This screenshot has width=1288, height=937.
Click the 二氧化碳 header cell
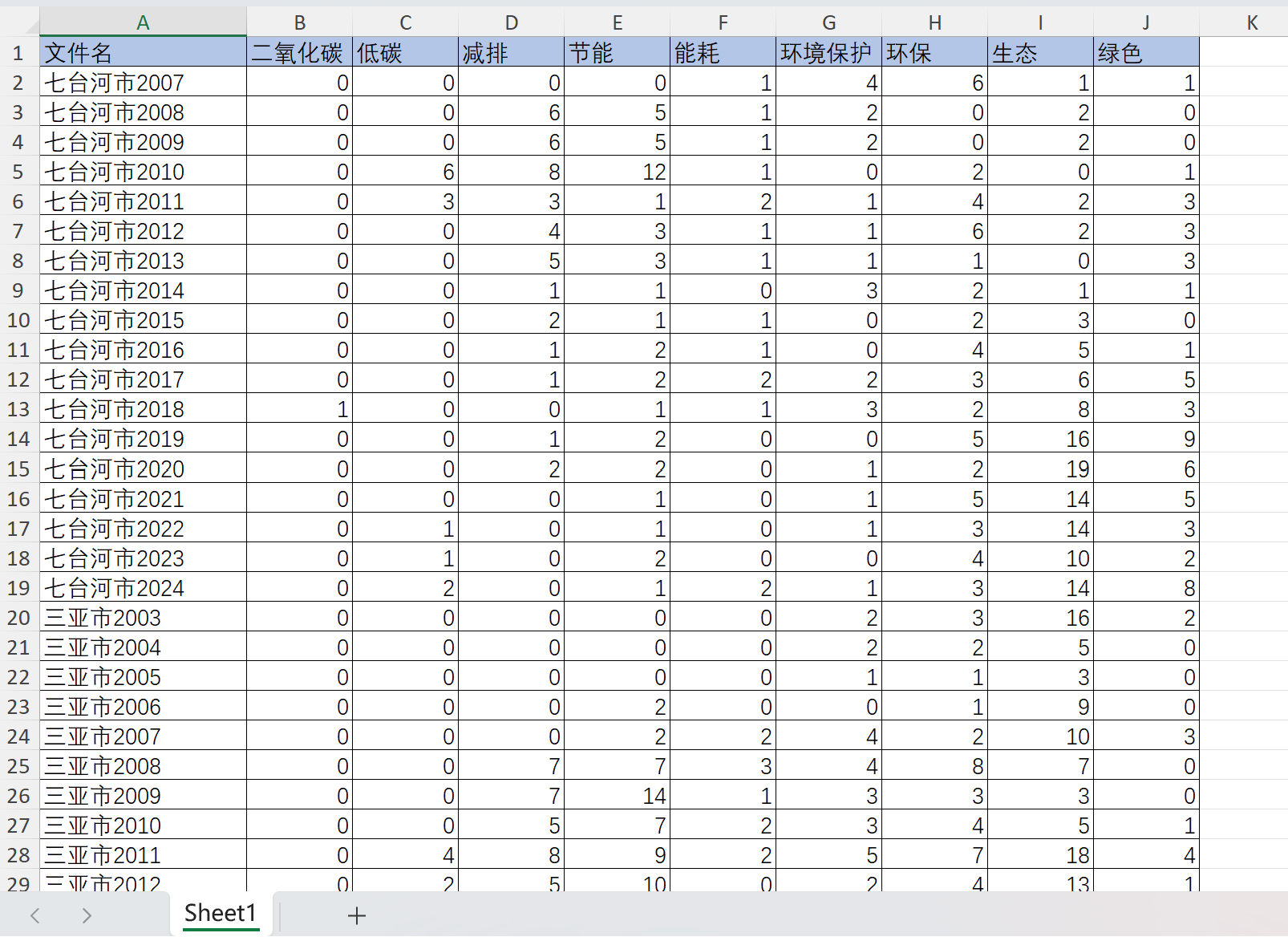[x=299, y=53]
